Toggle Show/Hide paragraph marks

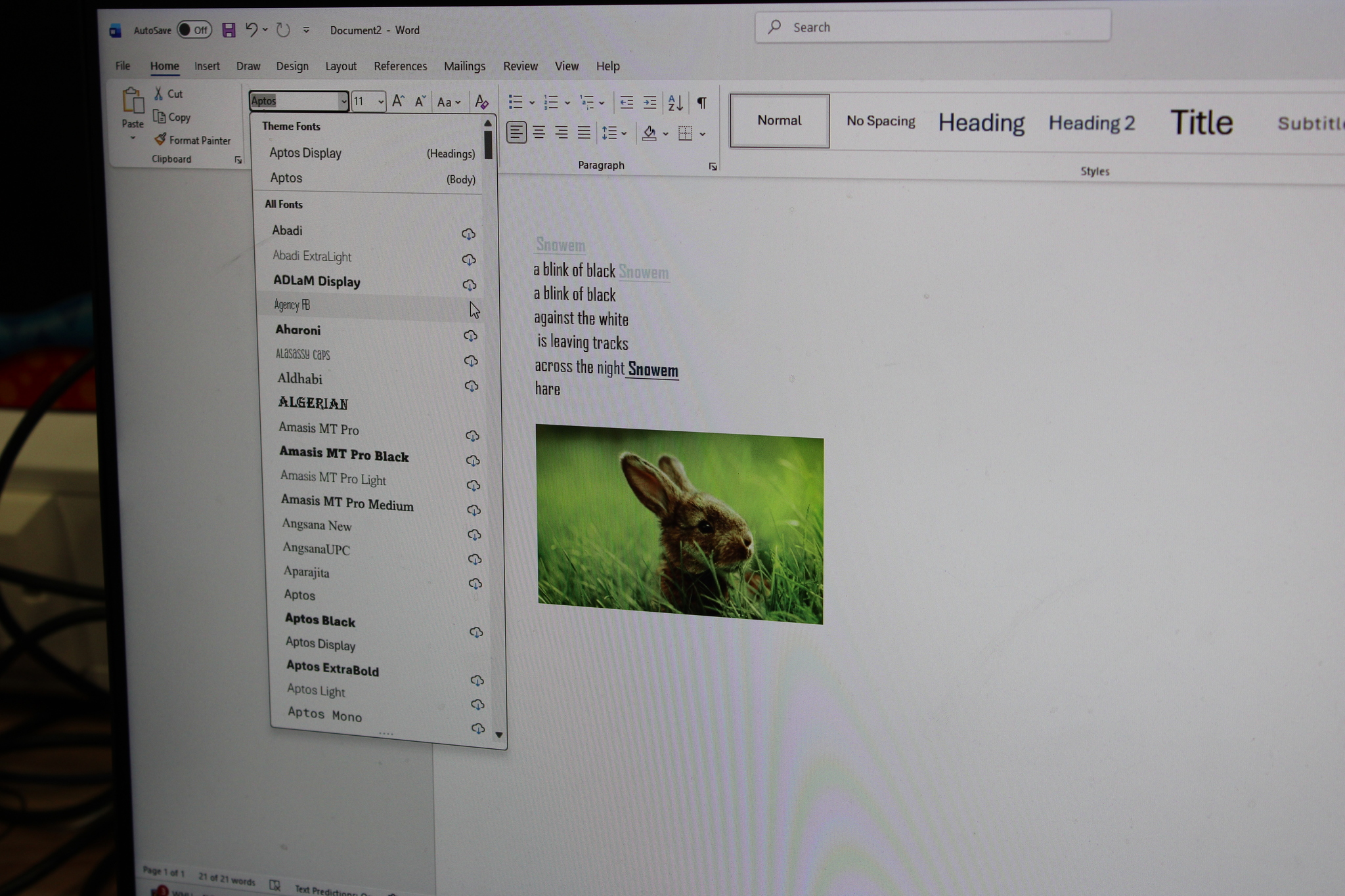[x=701, y=102]
